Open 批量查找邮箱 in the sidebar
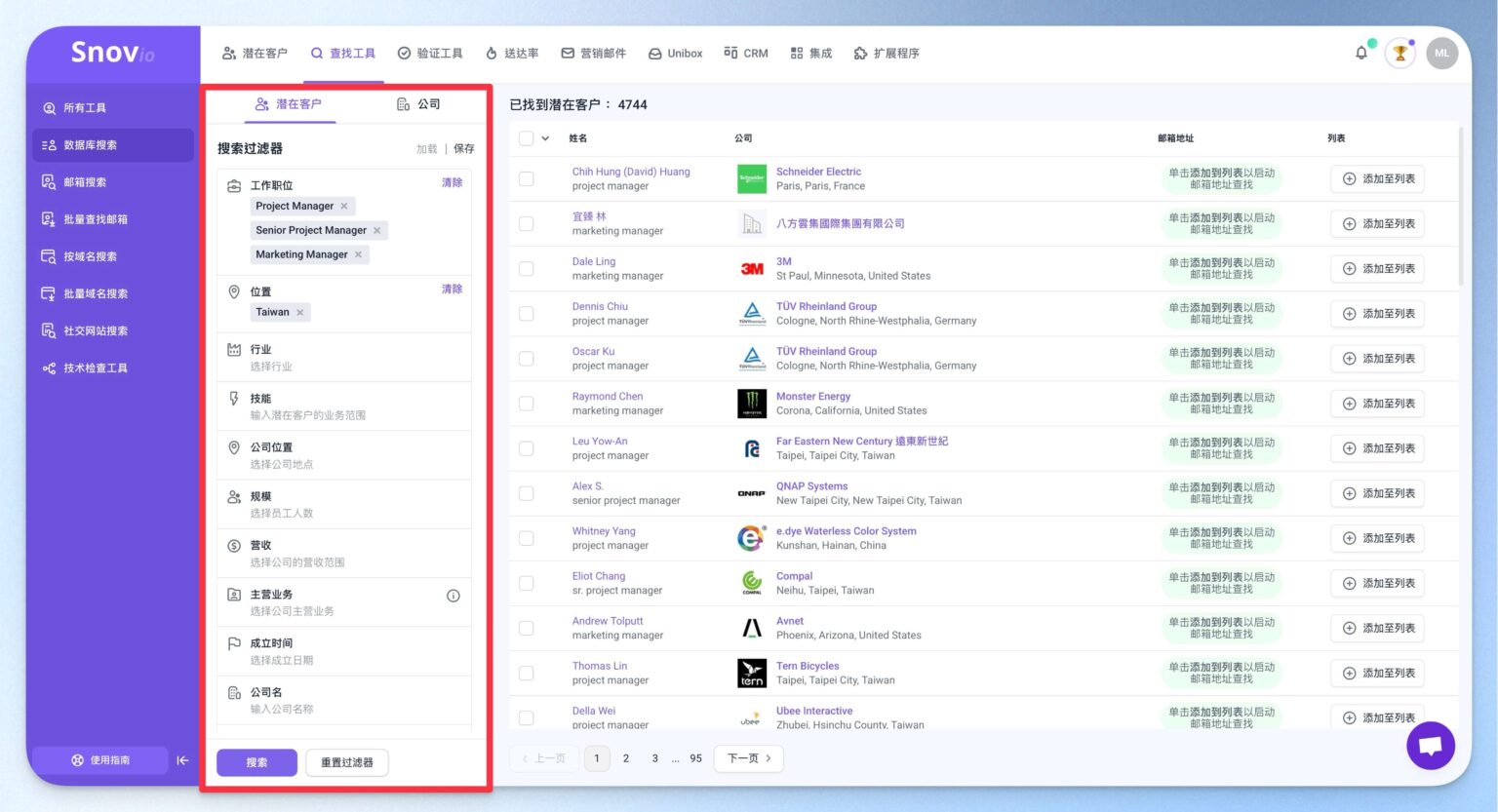Viewport: 1498px width, 812px height. tap(98, 218)
